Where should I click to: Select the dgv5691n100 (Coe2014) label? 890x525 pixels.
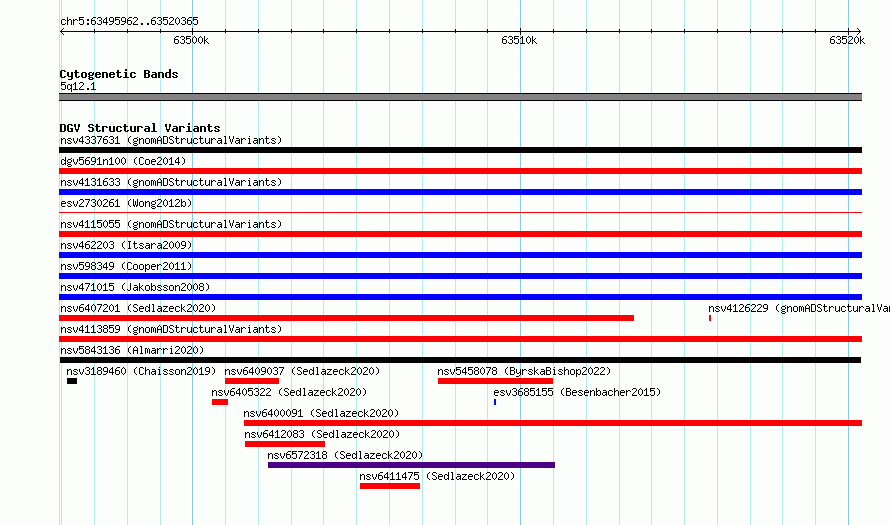coord(123,161)
